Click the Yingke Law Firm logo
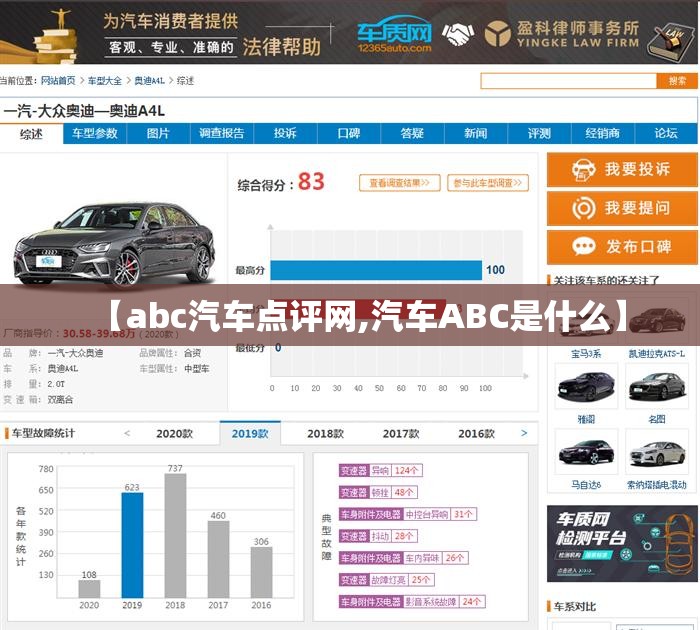 click(562, 33)
